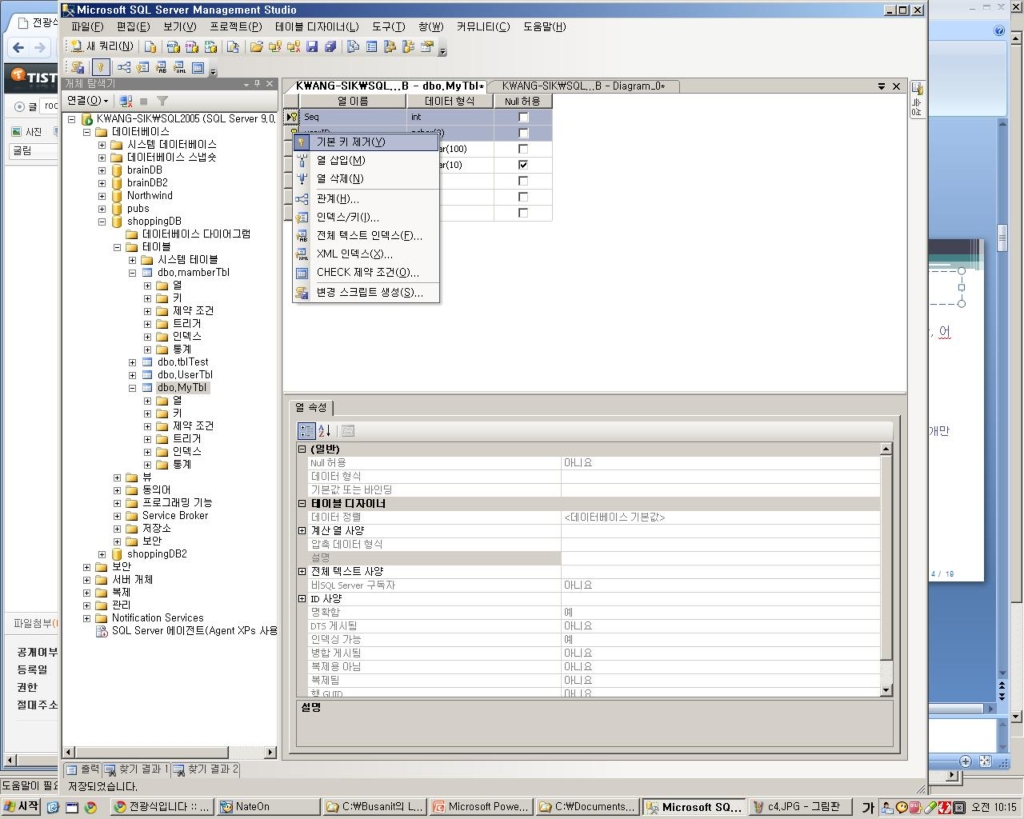This screenshot has height=819, width=1024.
Task: Expand the brainDB database node
Action: (x=102, y=170)
